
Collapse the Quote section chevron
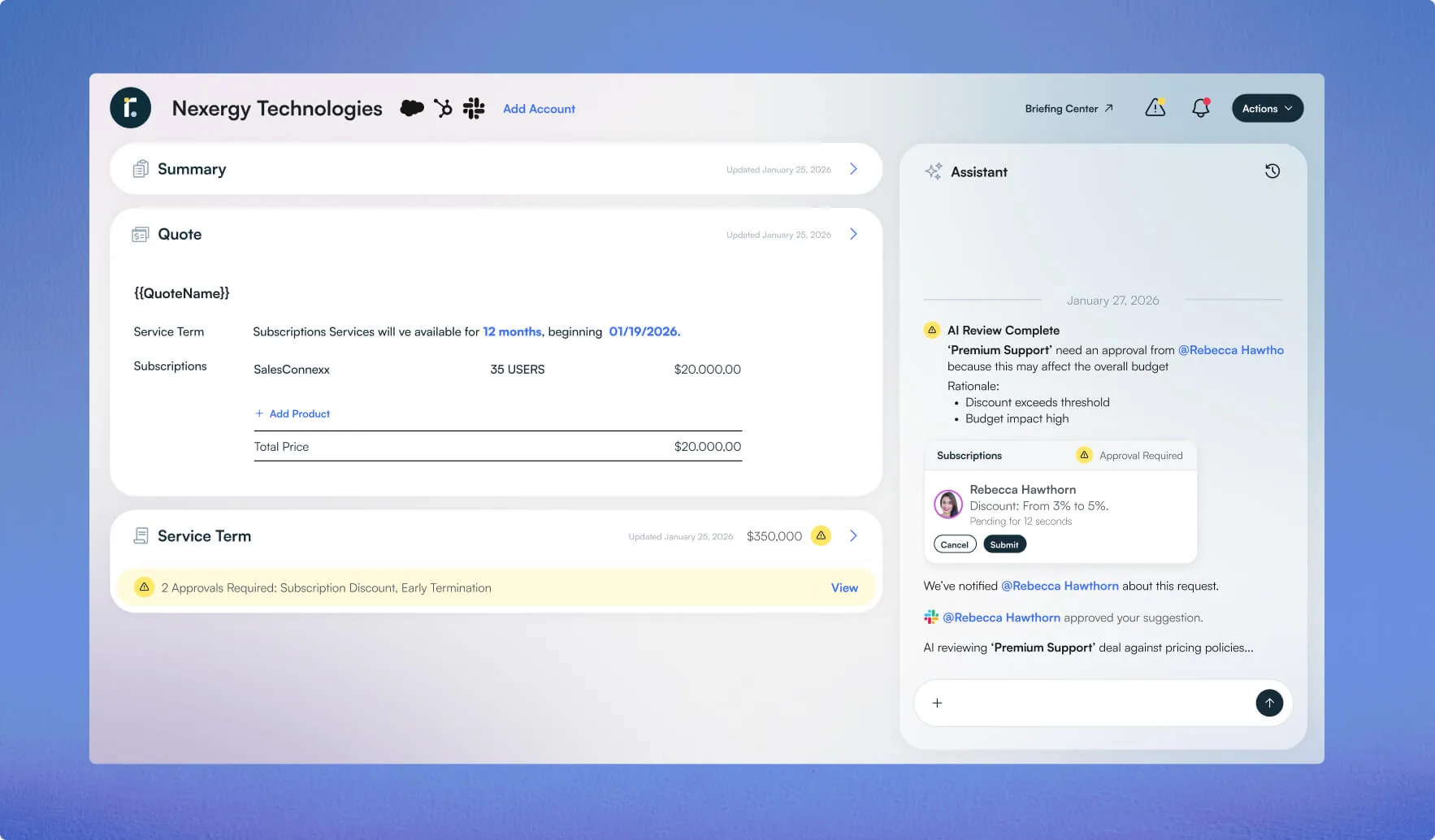click(853, 234)
